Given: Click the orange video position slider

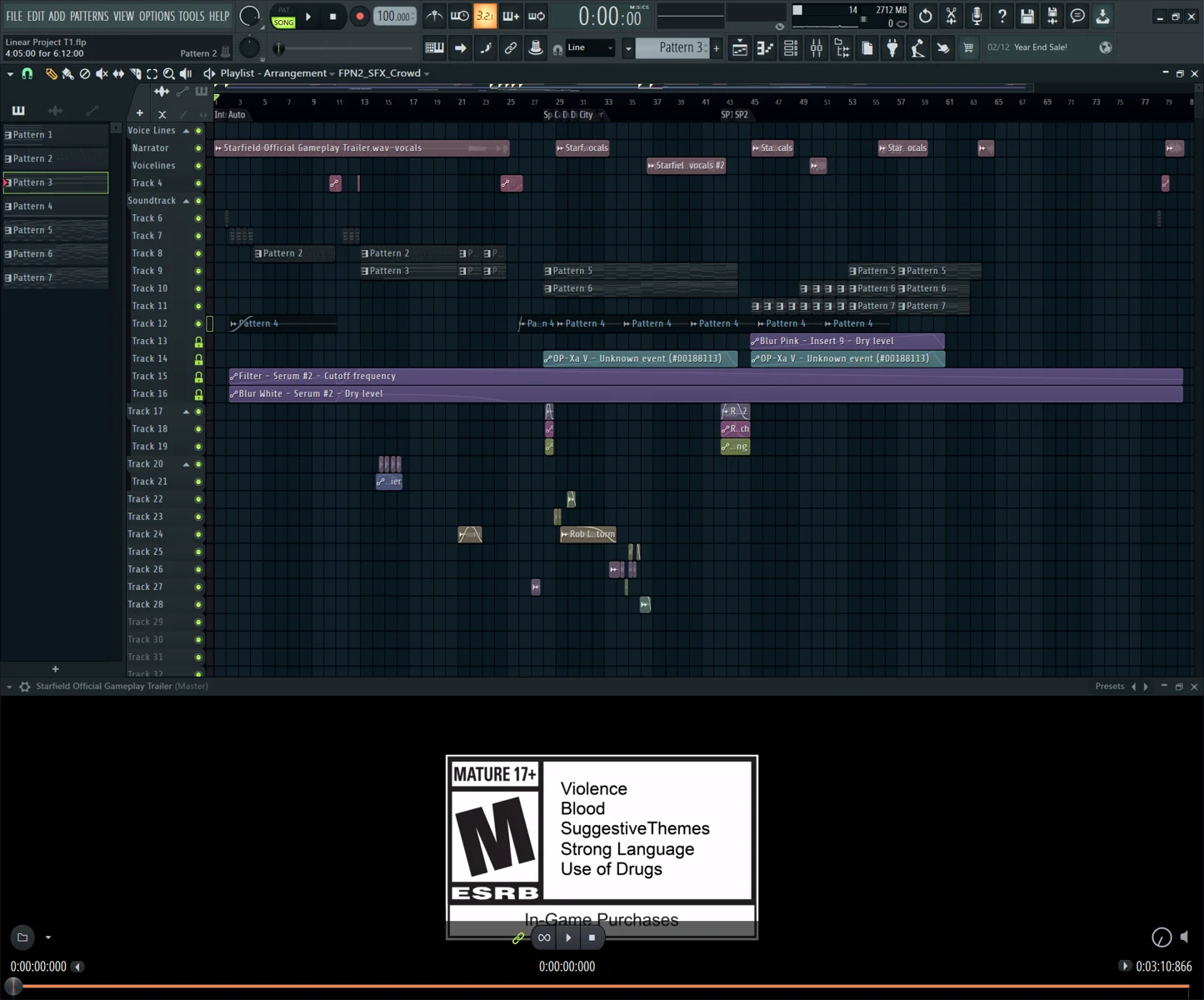Looking at the screenshot, I should (x=602, y=986).
